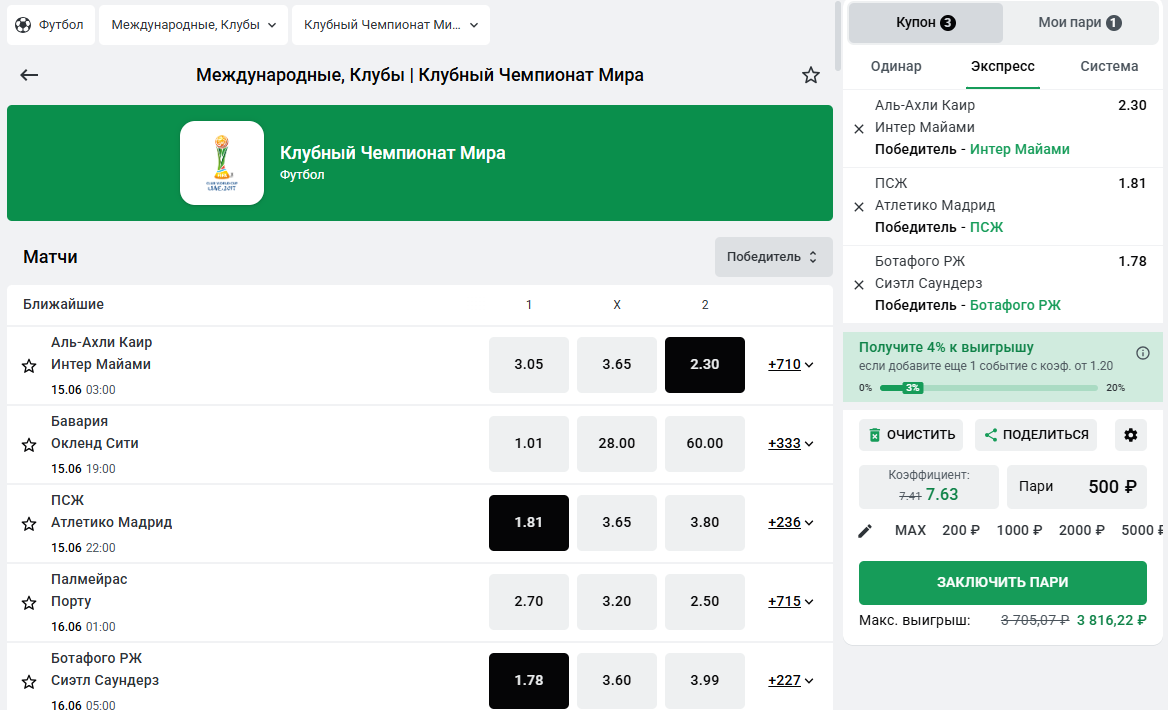Click ПОДЕЛИТЬСЯ to share coupon

point(1036,434)
